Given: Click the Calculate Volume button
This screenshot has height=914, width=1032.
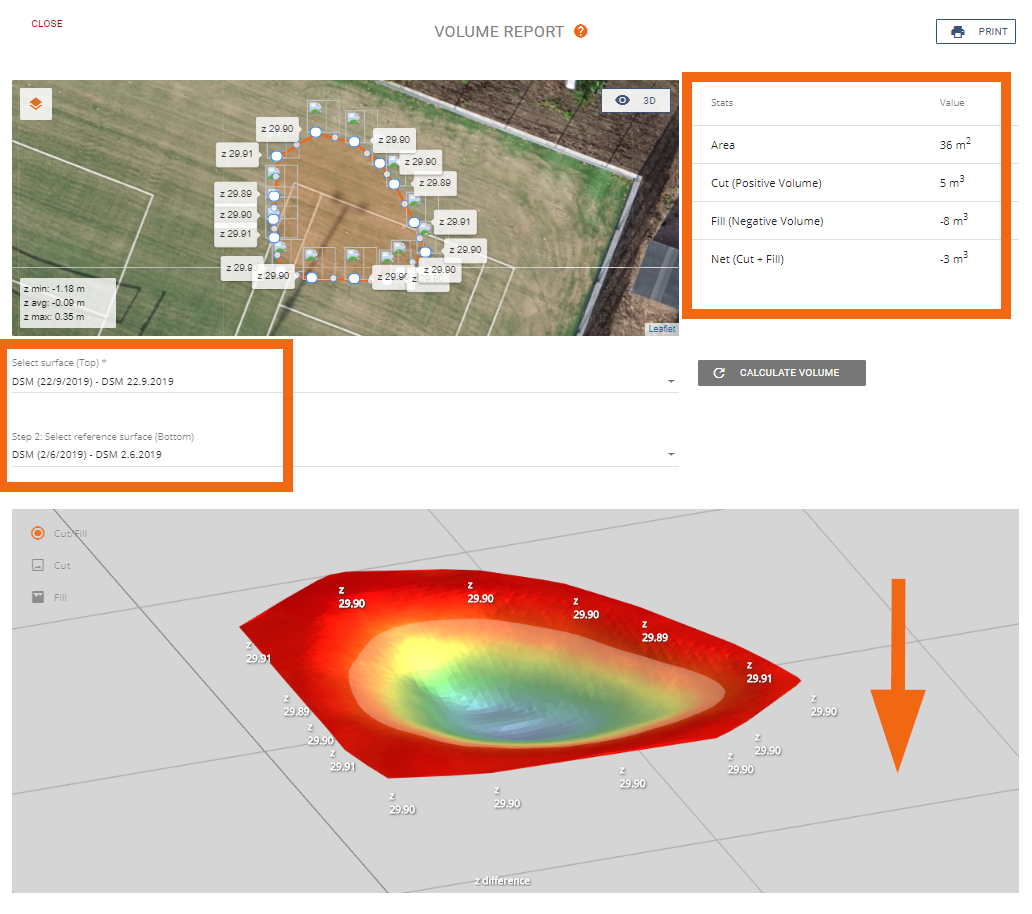Looking at the screenshot, I should 782,373.
